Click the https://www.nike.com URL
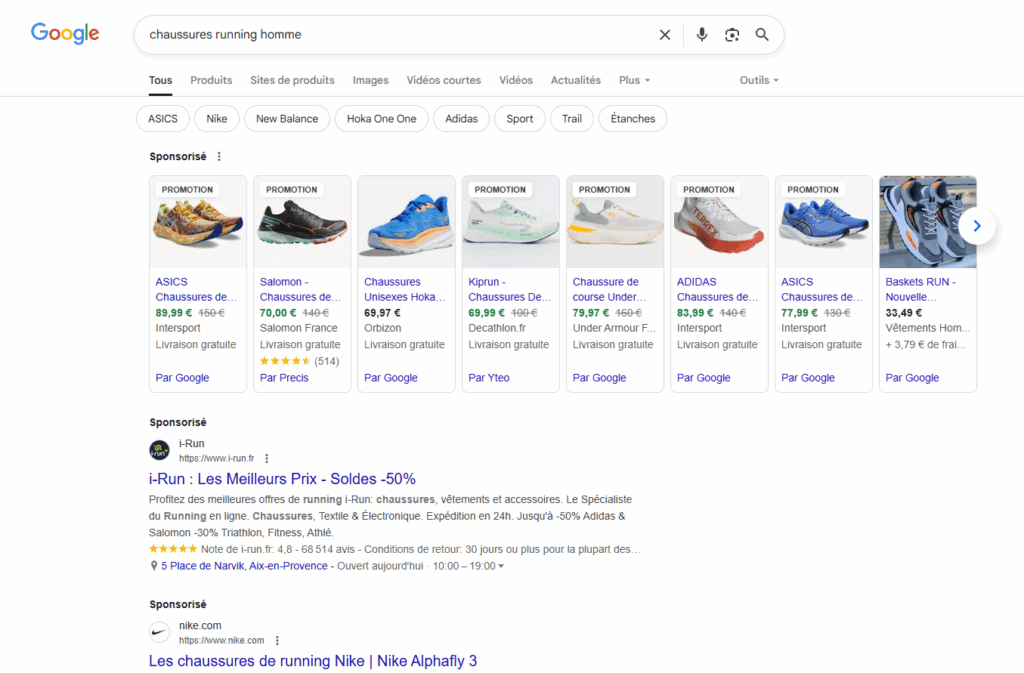Screen dimensions: 1024x673 (x=221, y=640)
